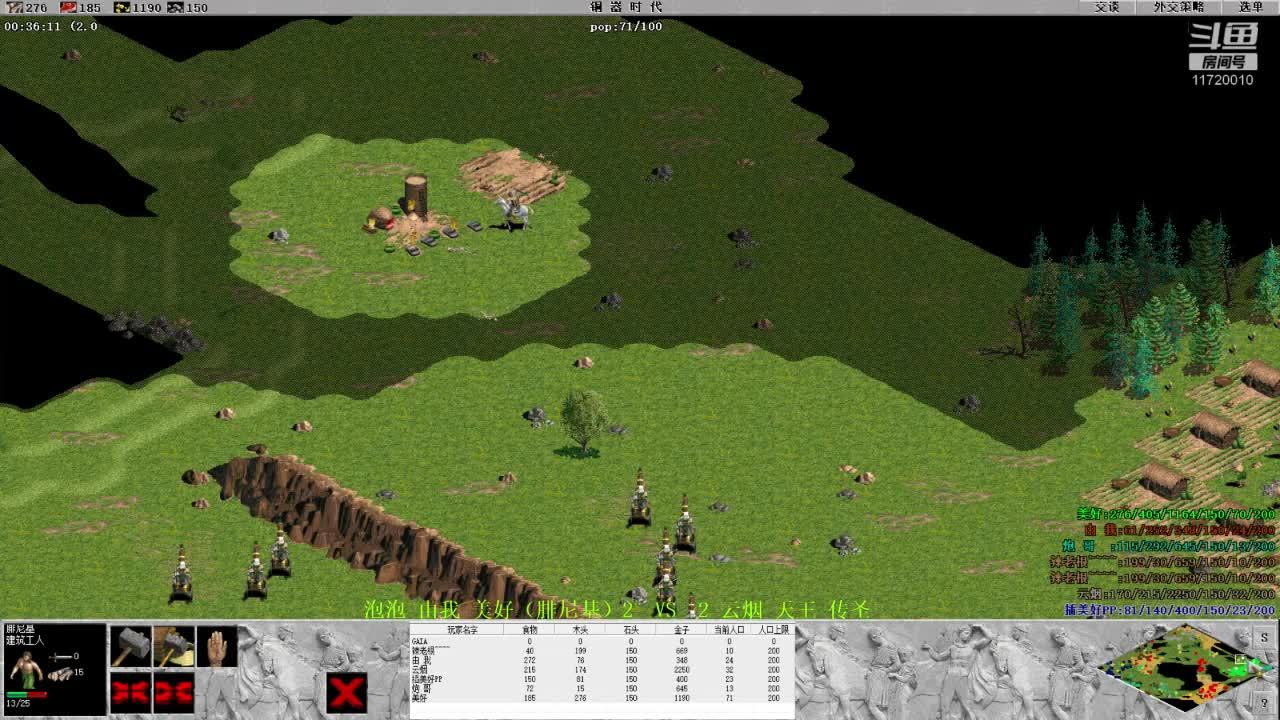Click the green VS match caption text

pos(617,609)
